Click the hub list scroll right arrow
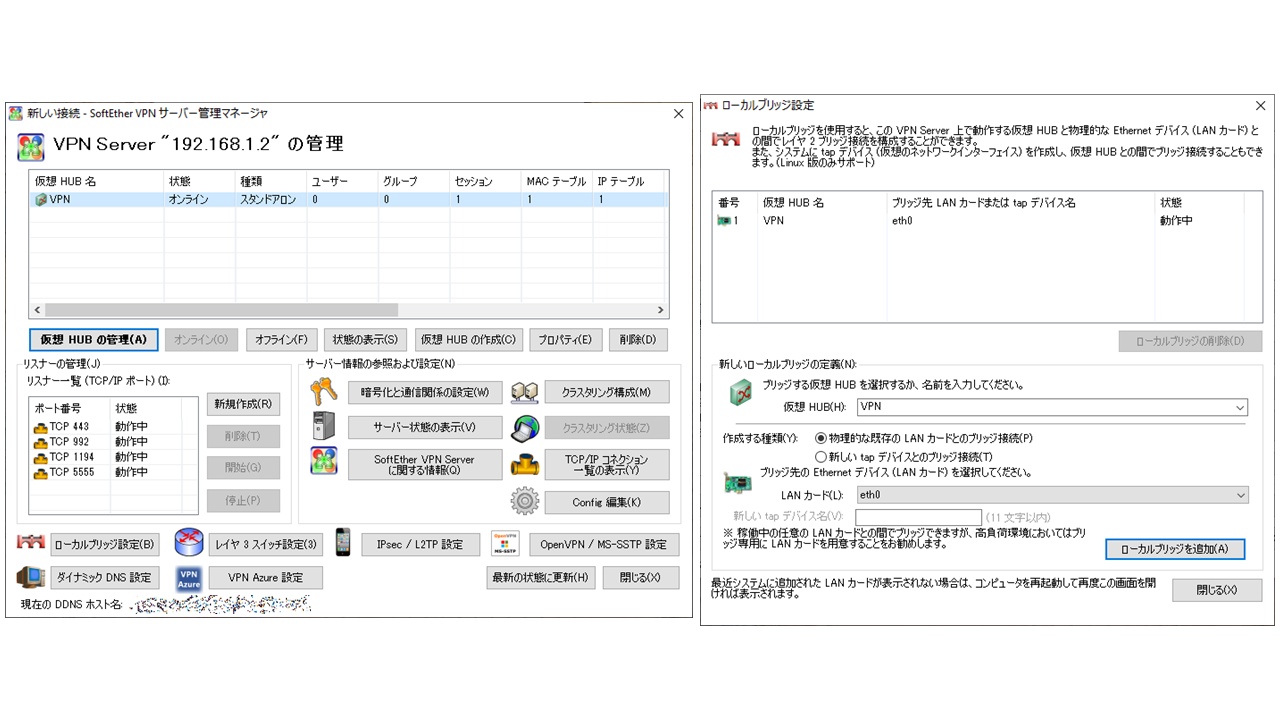Screen dimensions: 1280x720 click(660, 310)
